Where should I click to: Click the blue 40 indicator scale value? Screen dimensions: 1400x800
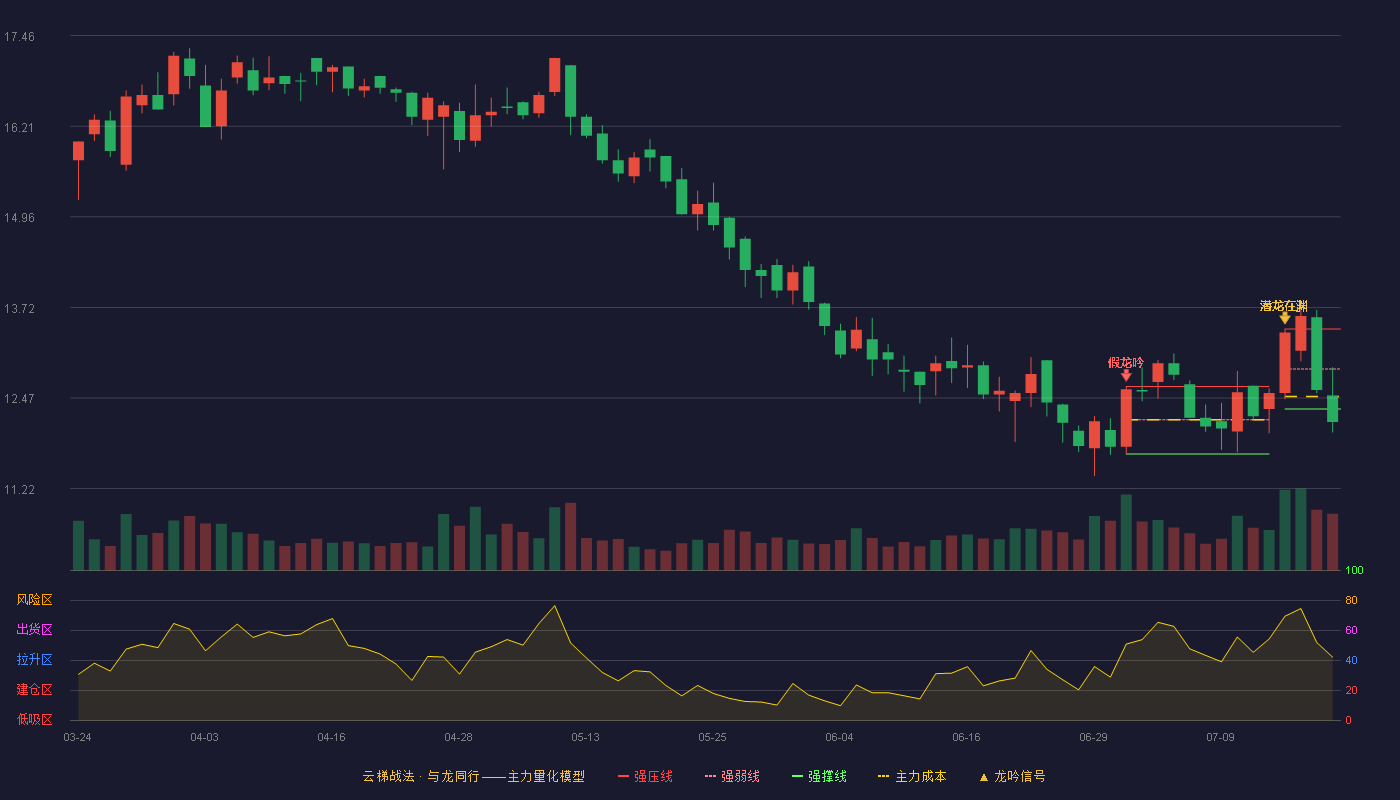tap(1351, 660)
